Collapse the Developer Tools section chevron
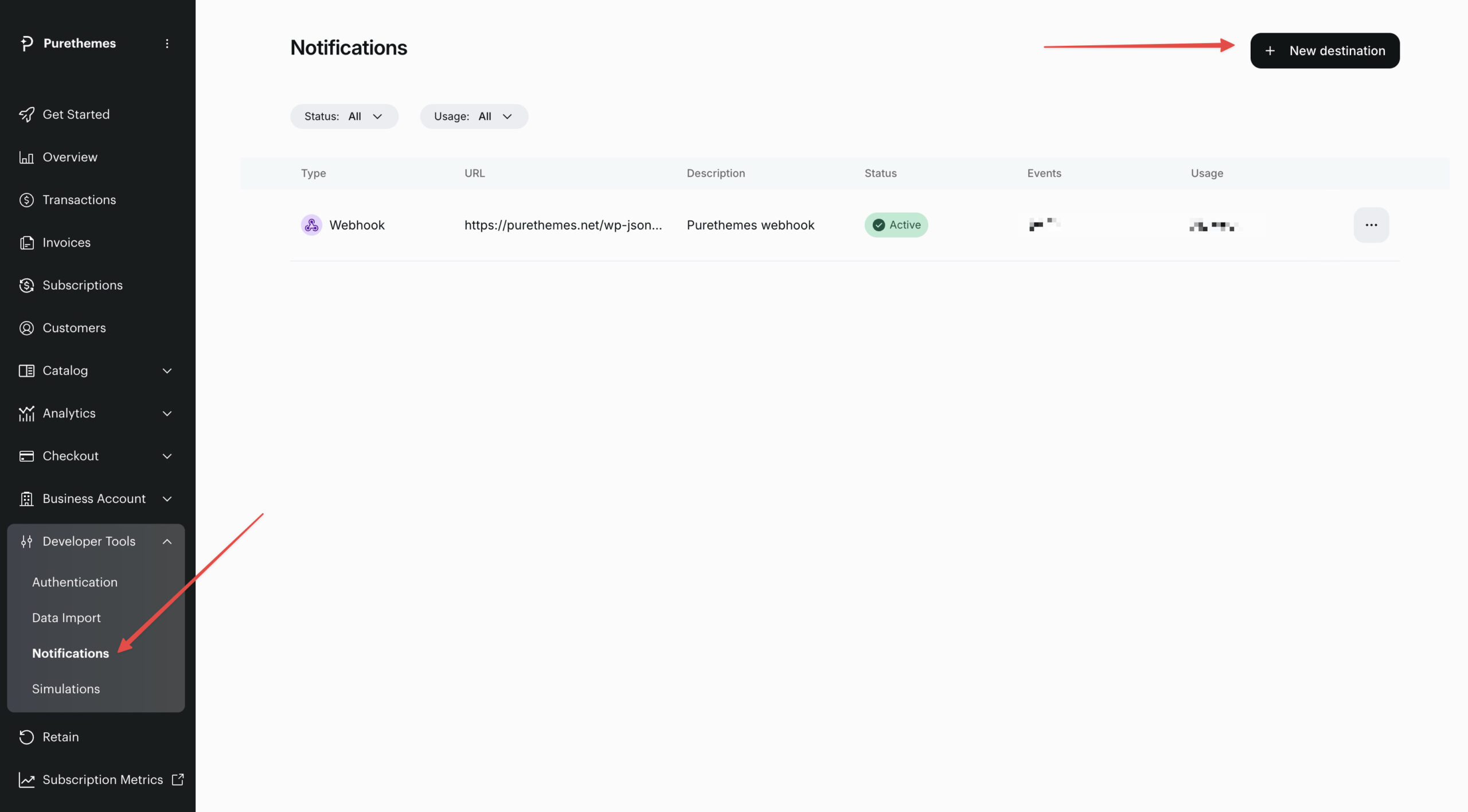The width and height of the screenshot is (1468, 812). click(167, 541)
